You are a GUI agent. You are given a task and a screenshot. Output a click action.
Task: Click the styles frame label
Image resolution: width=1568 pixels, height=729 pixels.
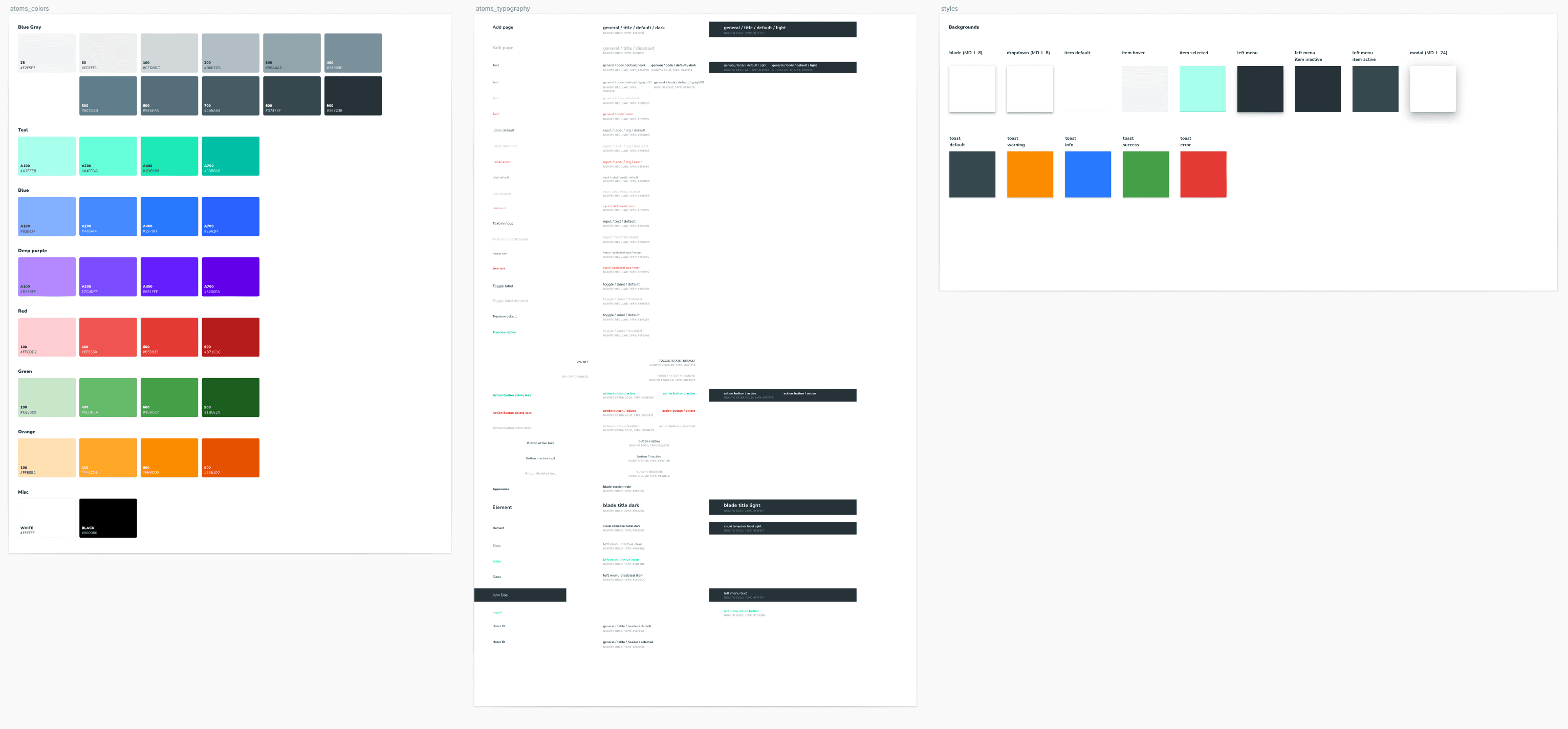pyautogui.click(x=949, y=9)
